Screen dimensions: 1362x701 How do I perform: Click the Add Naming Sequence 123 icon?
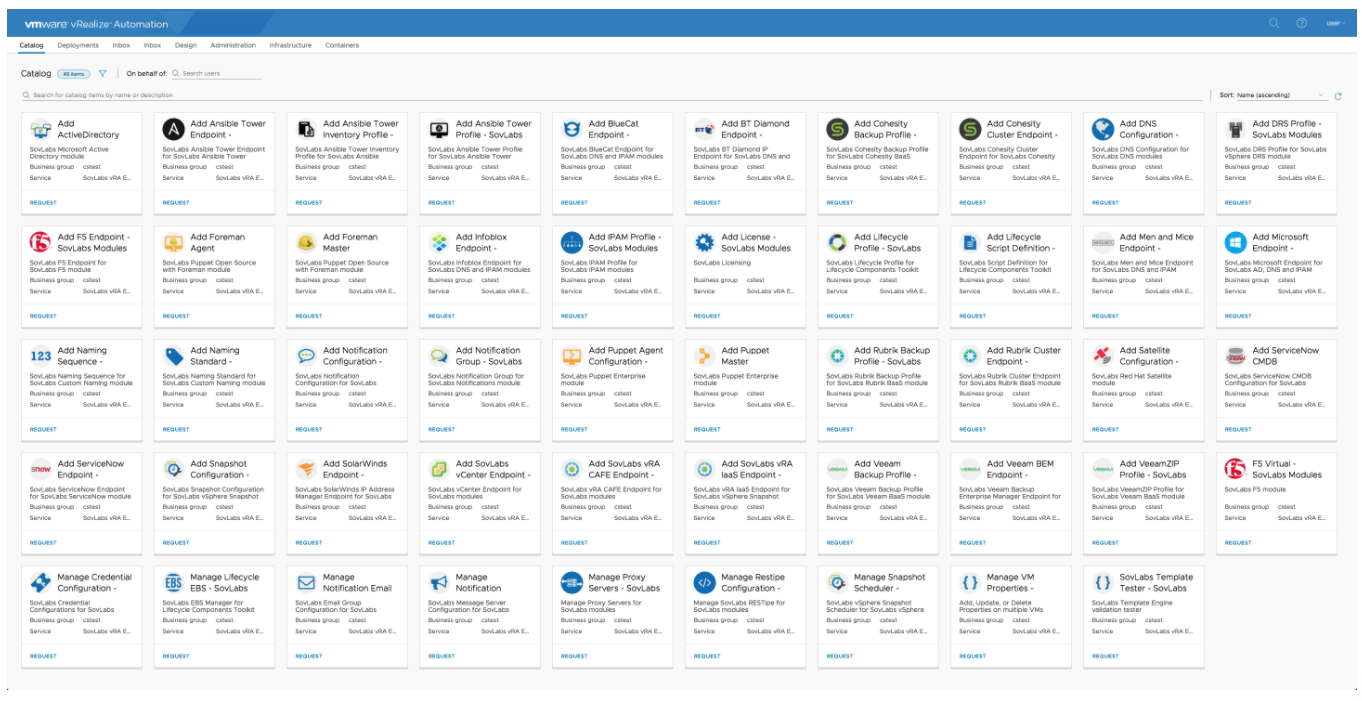click(x=41, y=356)
